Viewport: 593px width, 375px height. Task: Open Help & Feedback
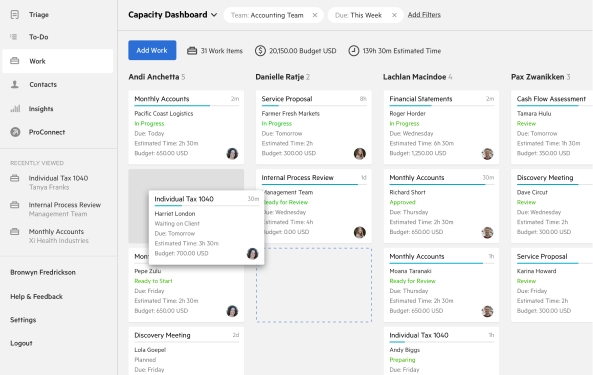[x=36, y=296]
